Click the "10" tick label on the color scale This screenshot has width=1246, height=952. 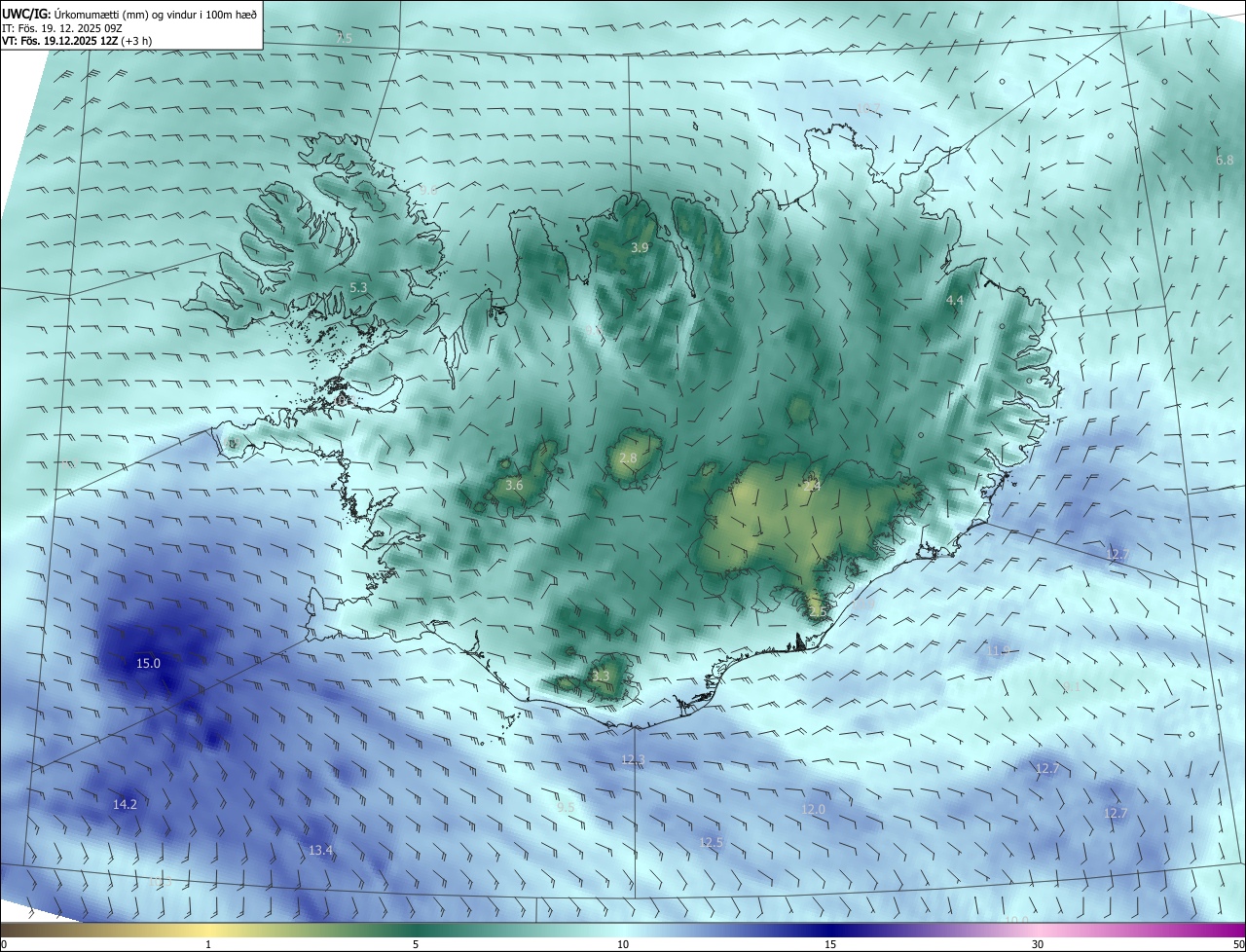tap(623, 944)
